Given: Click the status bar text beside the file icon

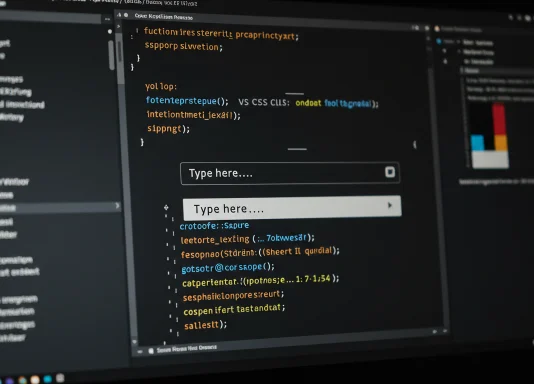Looking at the screenshot, I should [x=187, y=349].
